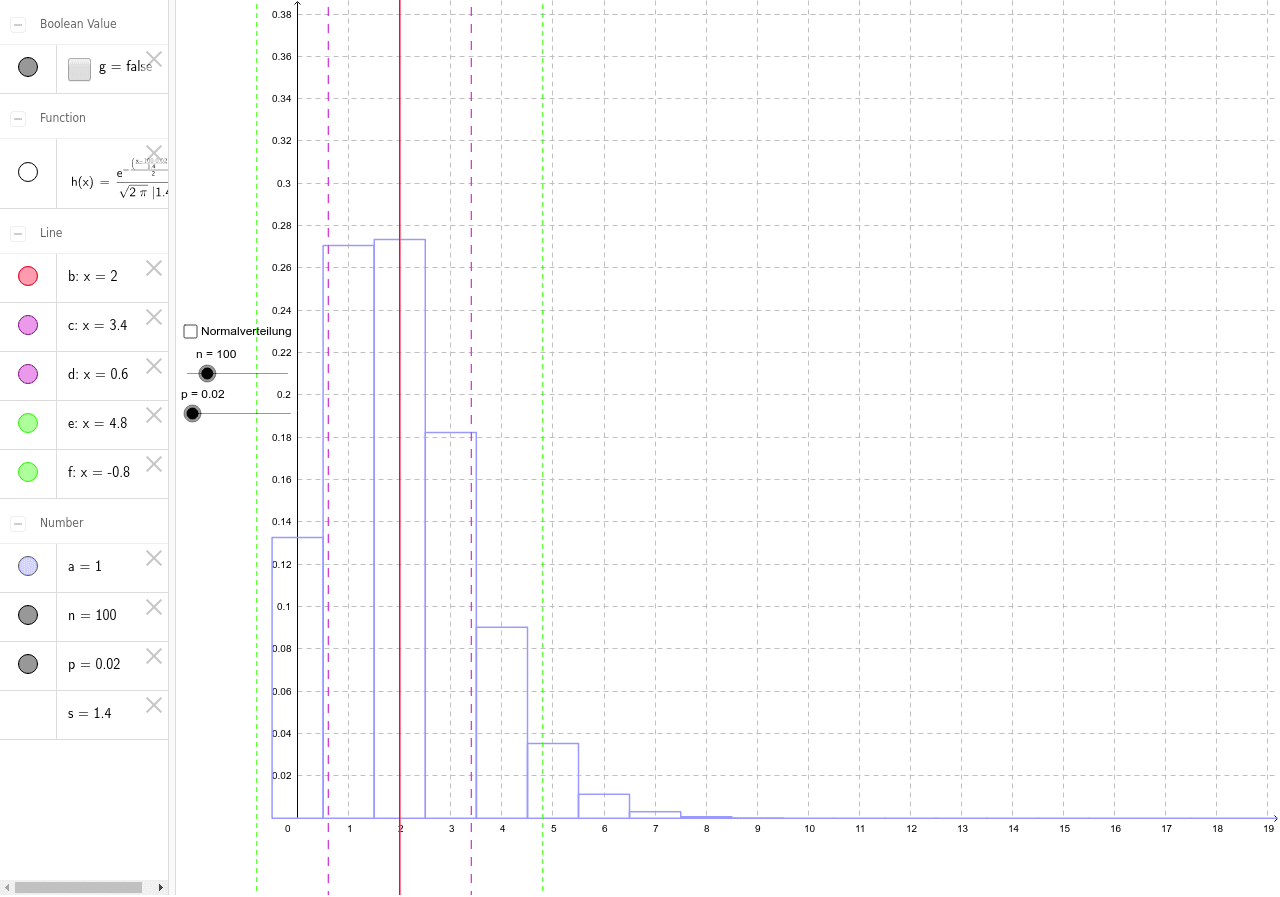This screenshot has width=1280, height=897.
Task: Collapse the Function section
Action: click(18, 118)
